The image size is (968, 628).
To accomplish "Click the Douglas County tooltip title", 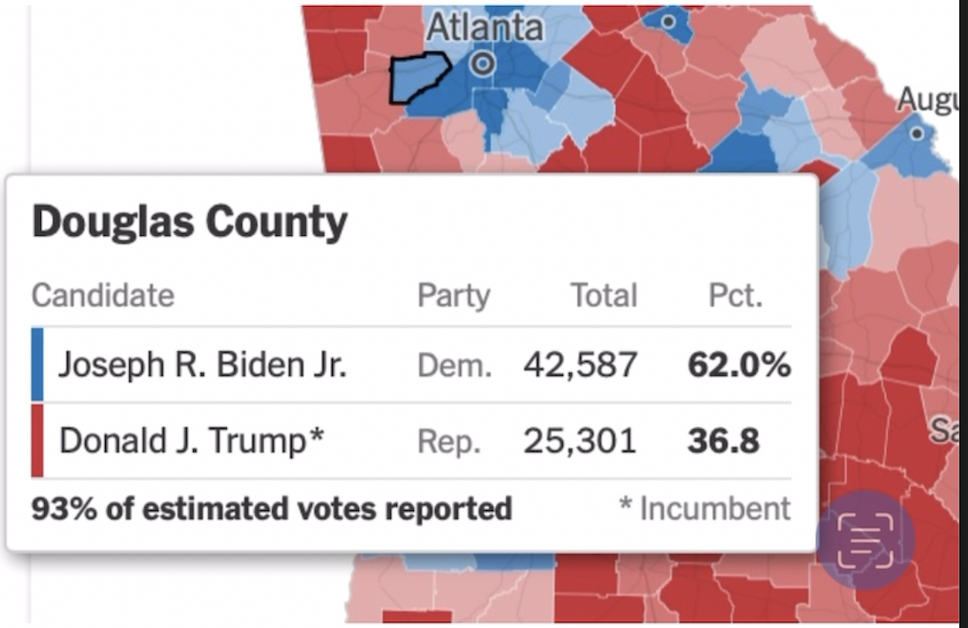I will (x=190, y=222).
